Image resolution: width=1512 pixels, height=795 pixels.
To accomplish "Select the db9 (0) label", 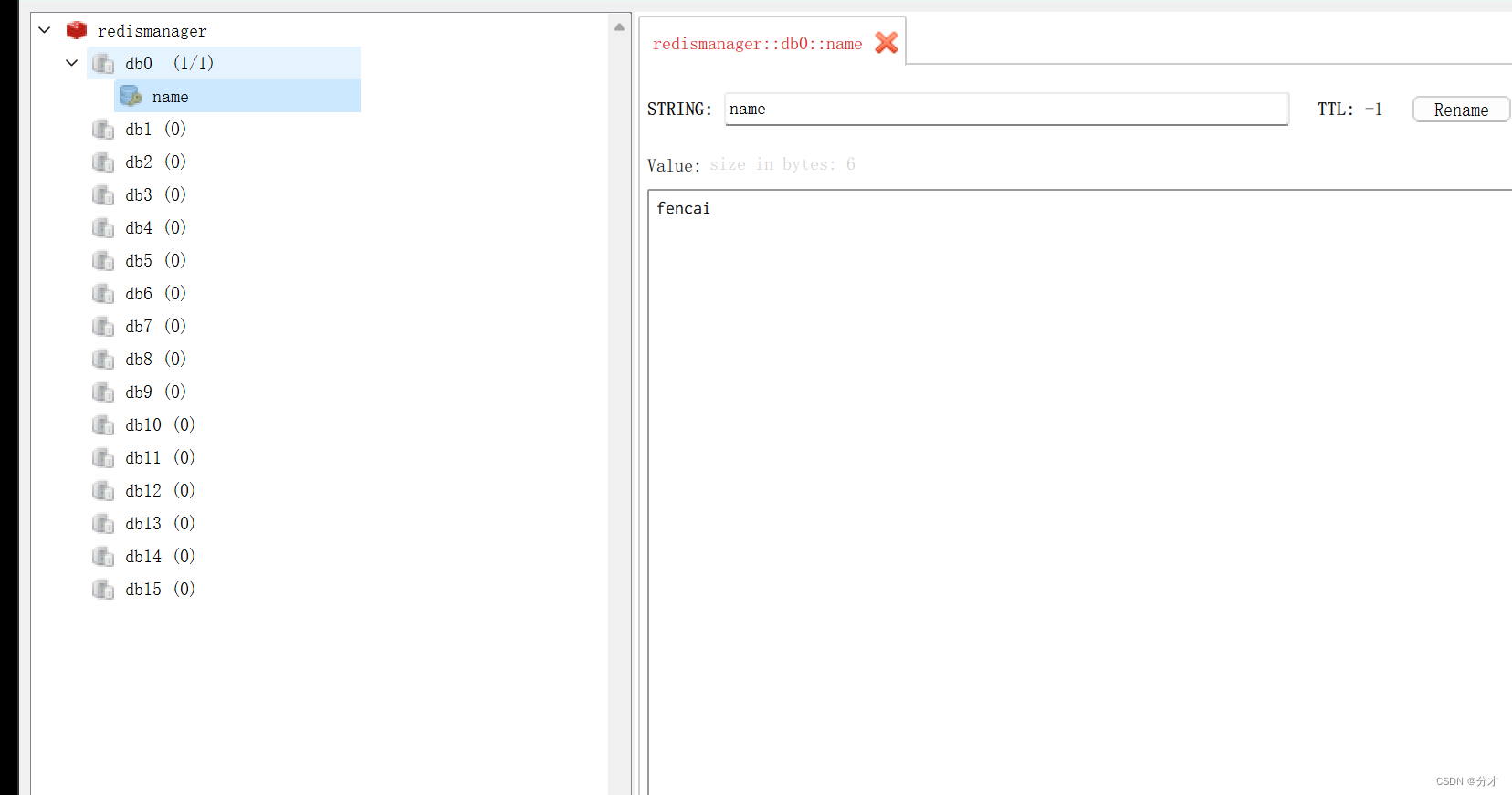I will [x=156, y=392].
